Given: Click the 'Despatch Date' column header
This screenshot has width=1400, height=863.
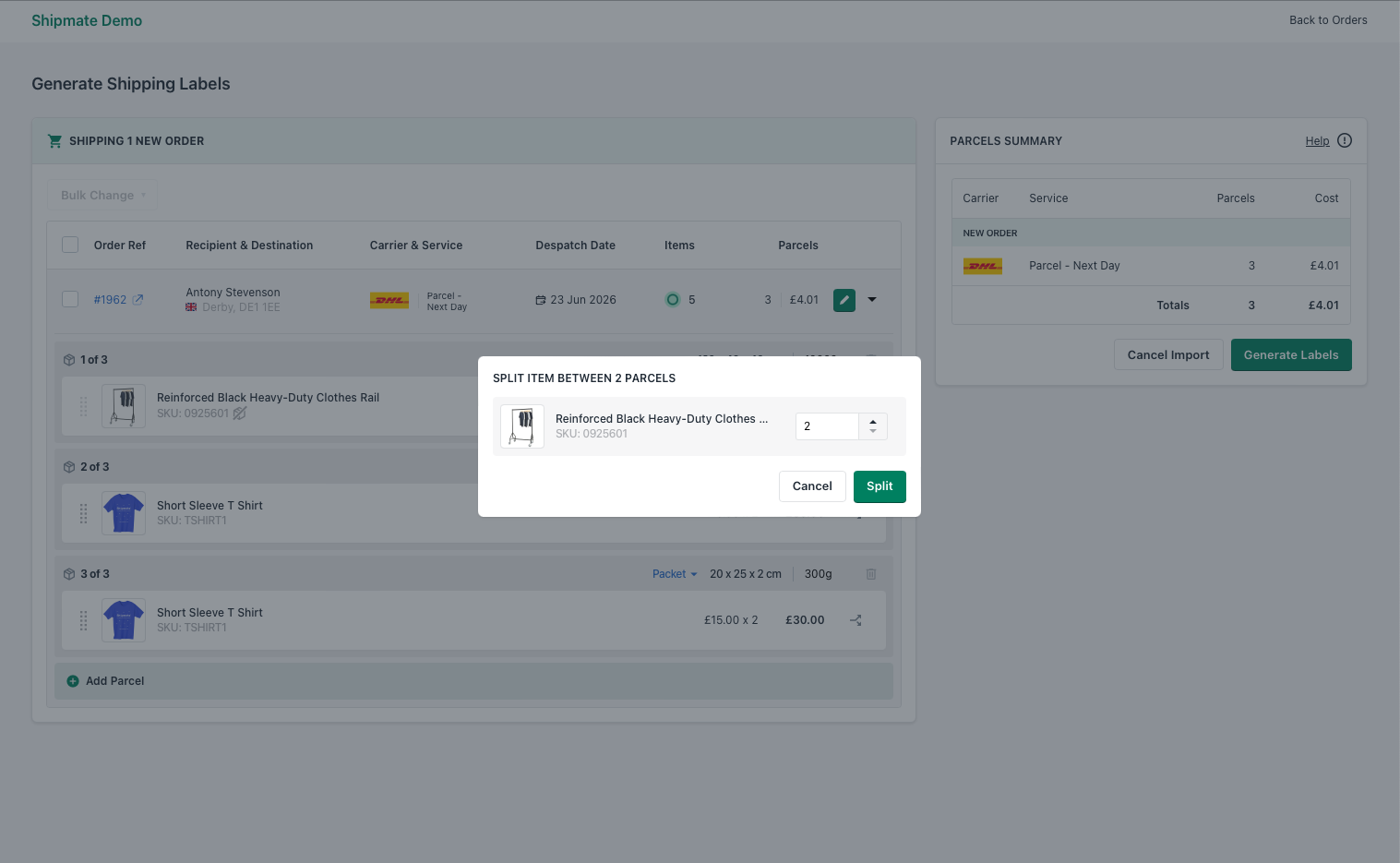Looking at the screenshot, I should [x=575, y=246].
